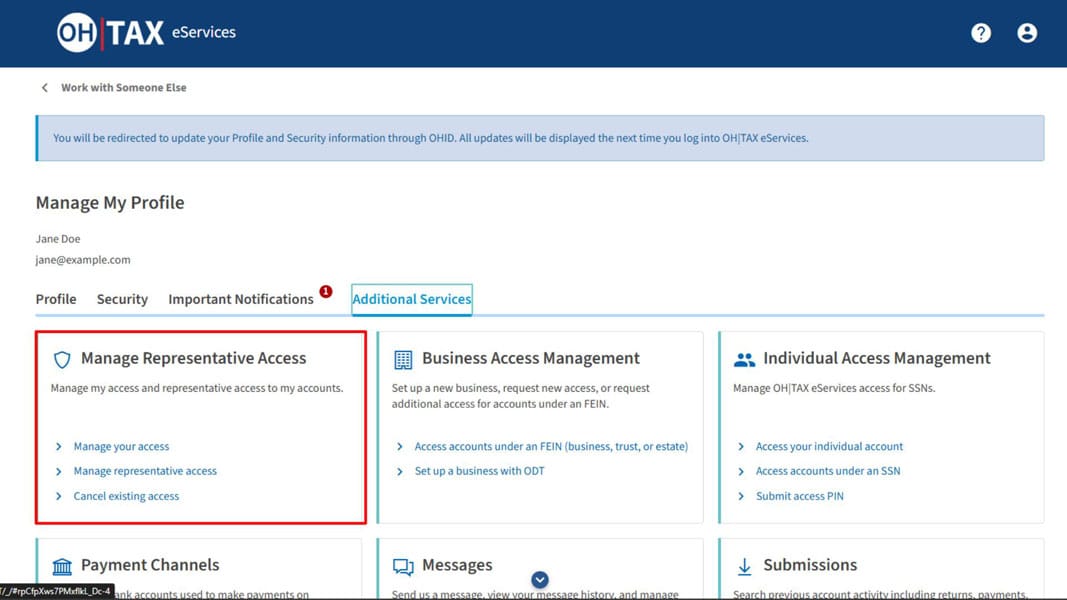
Task: Click chevron beside Manage representative access
Action: click(x=59, y=471)
